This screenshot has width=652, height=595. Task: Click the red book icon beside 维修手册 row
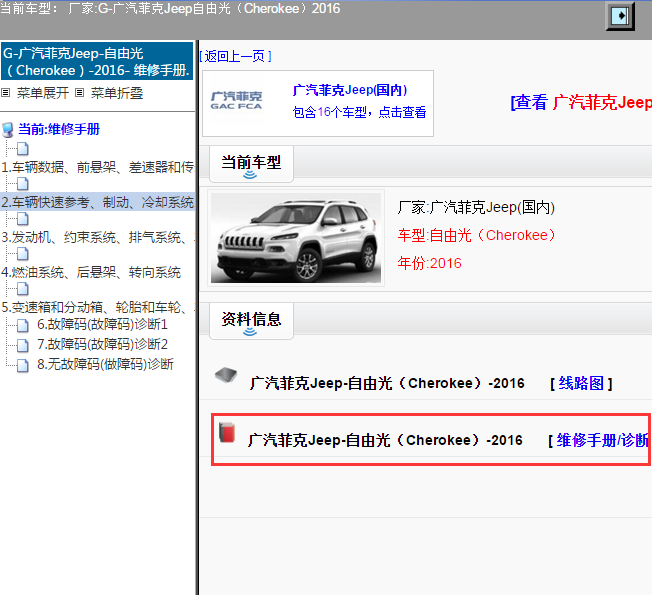[x=227, y=432]
